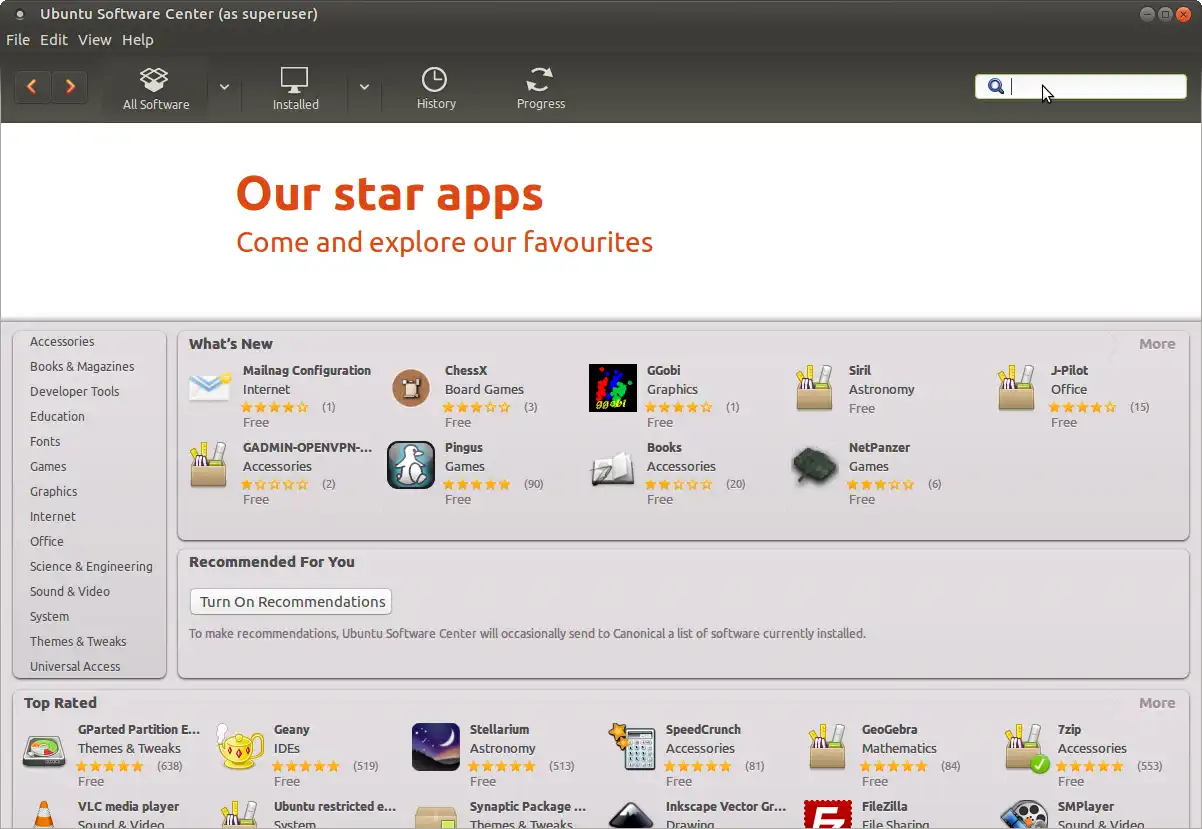Go forward with the right arrow button
This screenshot has width=1202, height=829.
pos(70,87)
